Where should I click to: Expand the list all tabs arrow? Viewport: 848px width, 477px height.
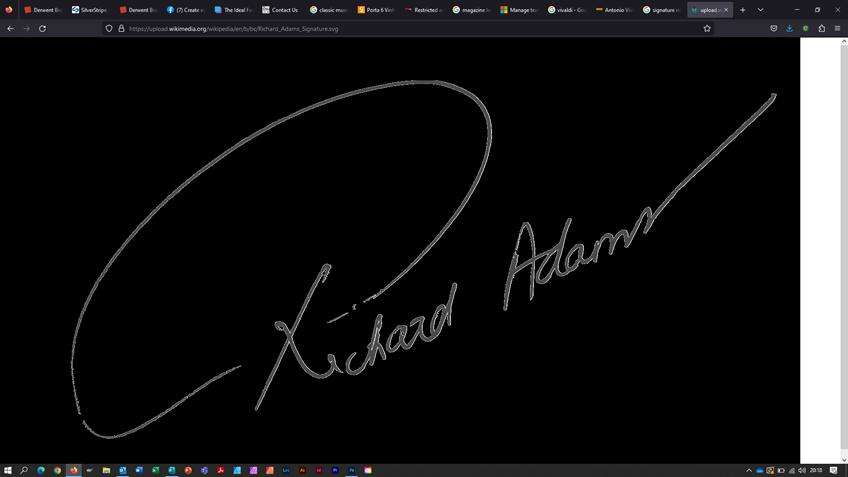pyautogui.click(x=760, y=10)
